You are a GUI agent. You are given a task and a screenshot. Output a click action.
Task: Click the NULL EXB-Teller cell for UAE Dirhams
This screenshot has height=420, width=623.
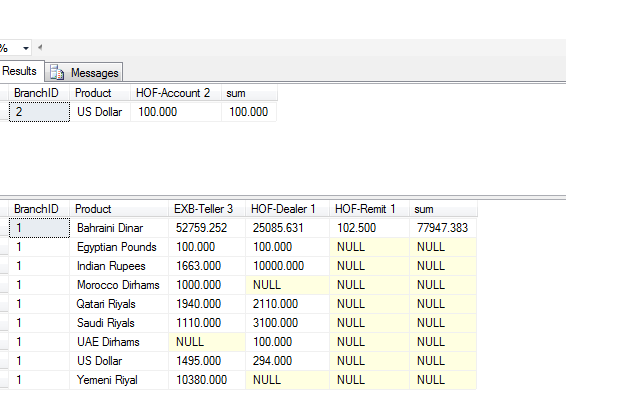click(x=207, y=342)
